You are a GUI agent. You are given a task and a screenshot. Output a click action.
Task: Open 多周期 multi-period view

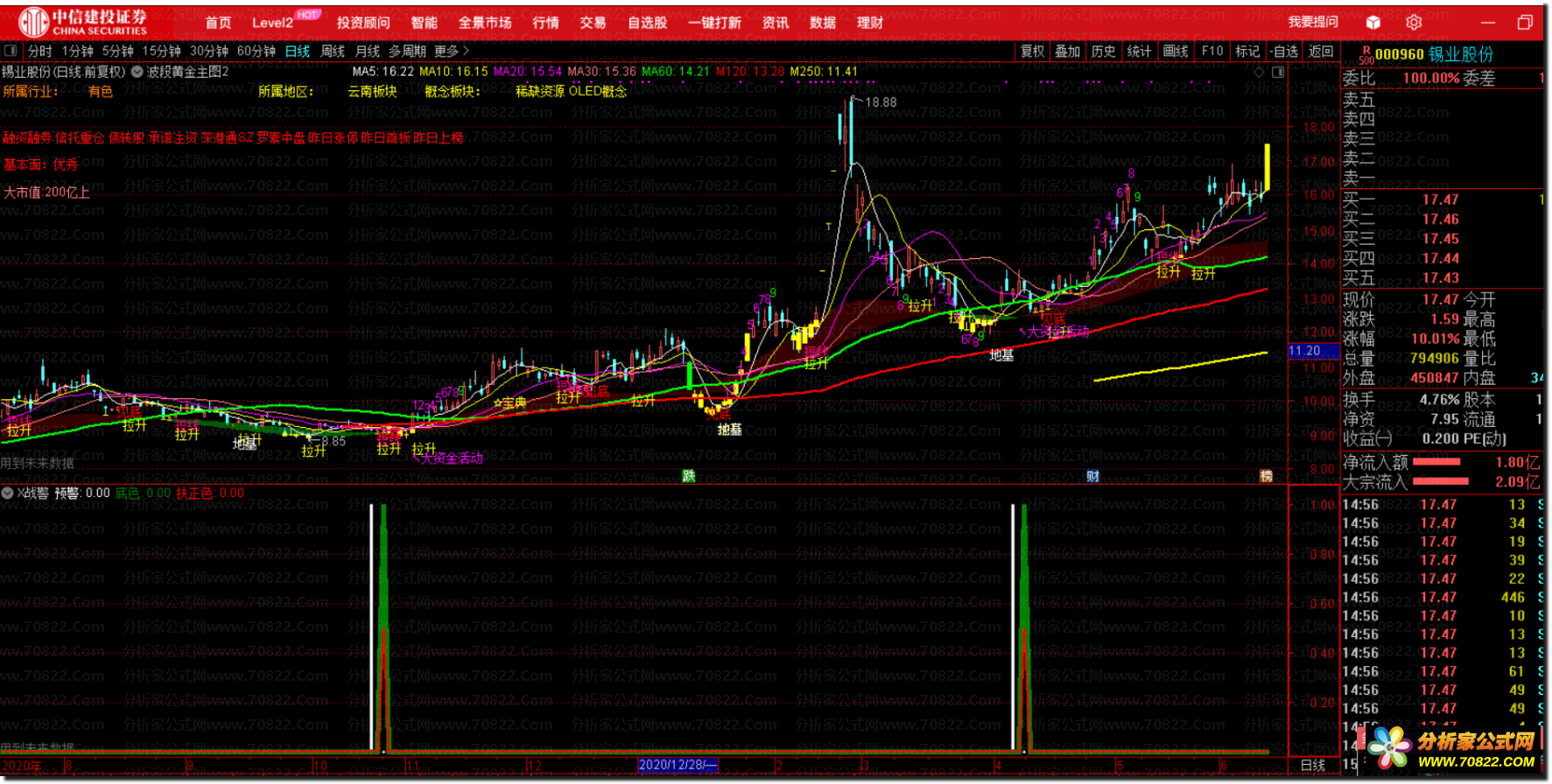(407, 51)
